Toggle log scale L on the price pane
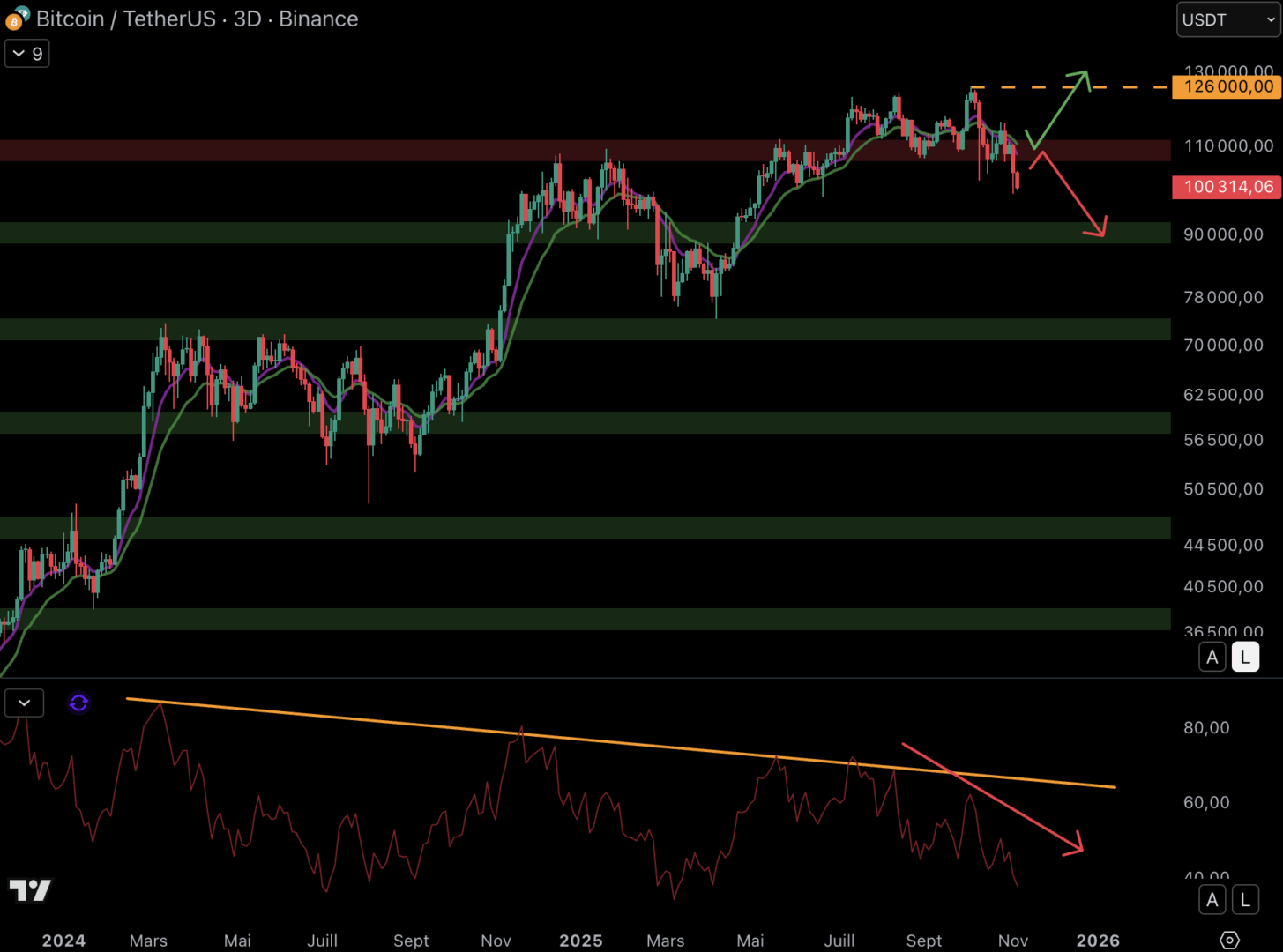Image resolution: width=1283 pixels, height=952 pixels. point(1245,657)
